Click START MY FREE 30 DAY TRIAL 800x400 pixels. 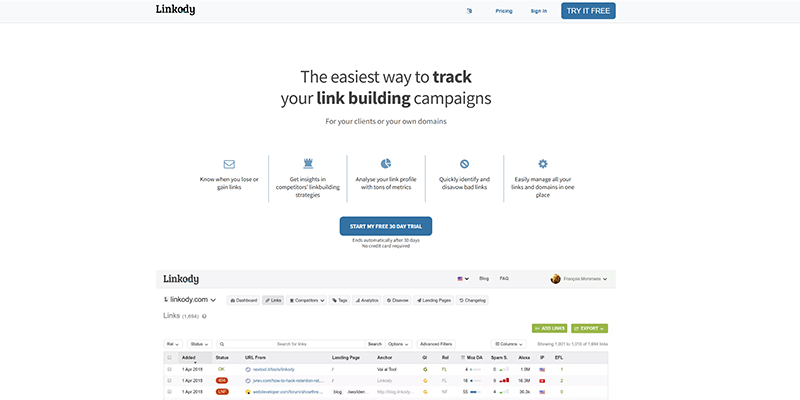[386, 226]
